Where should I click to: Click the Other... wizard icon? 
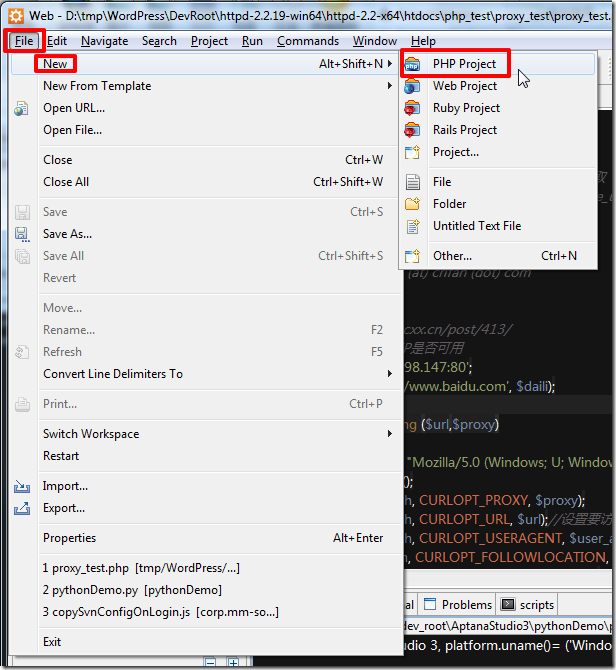[412, 256]
